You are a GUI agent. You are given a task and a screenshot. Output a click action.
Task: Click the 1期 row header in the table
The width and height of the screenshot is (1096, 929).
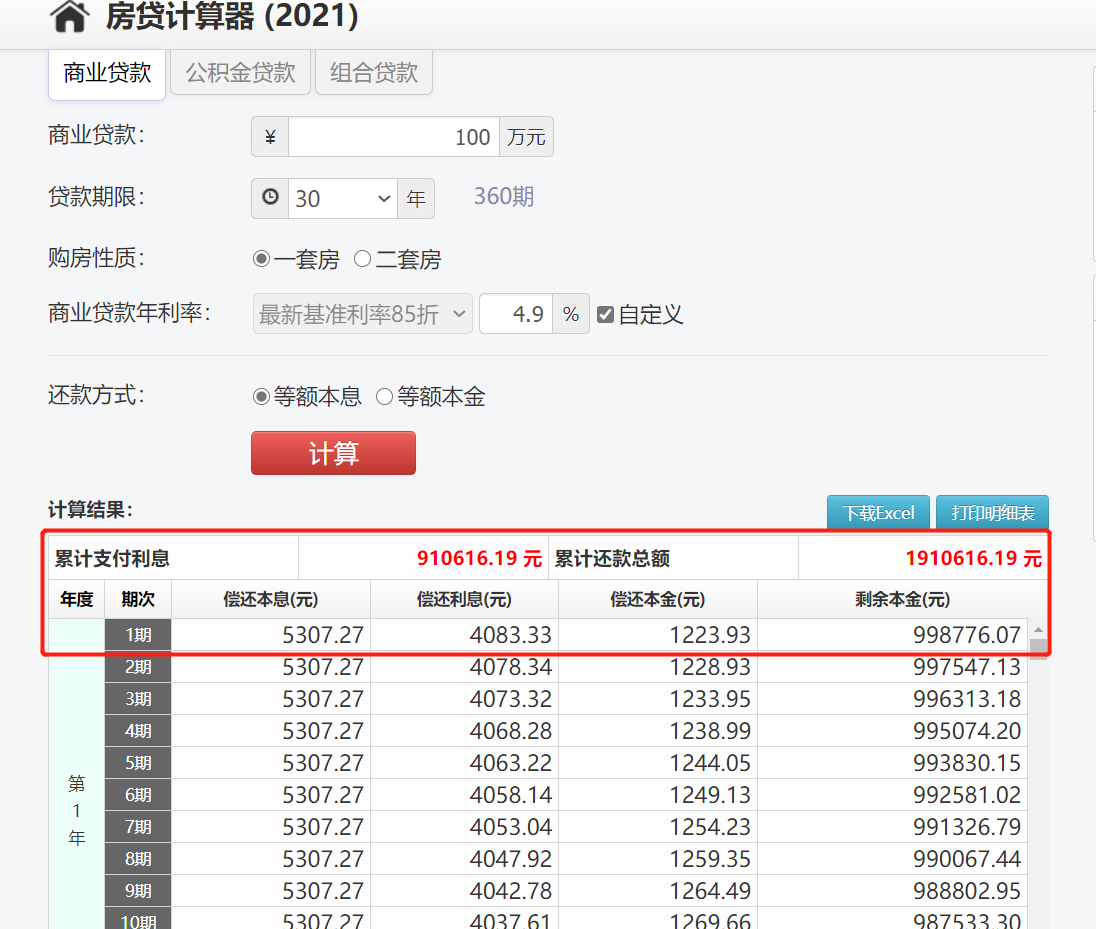tap(137, 634)
